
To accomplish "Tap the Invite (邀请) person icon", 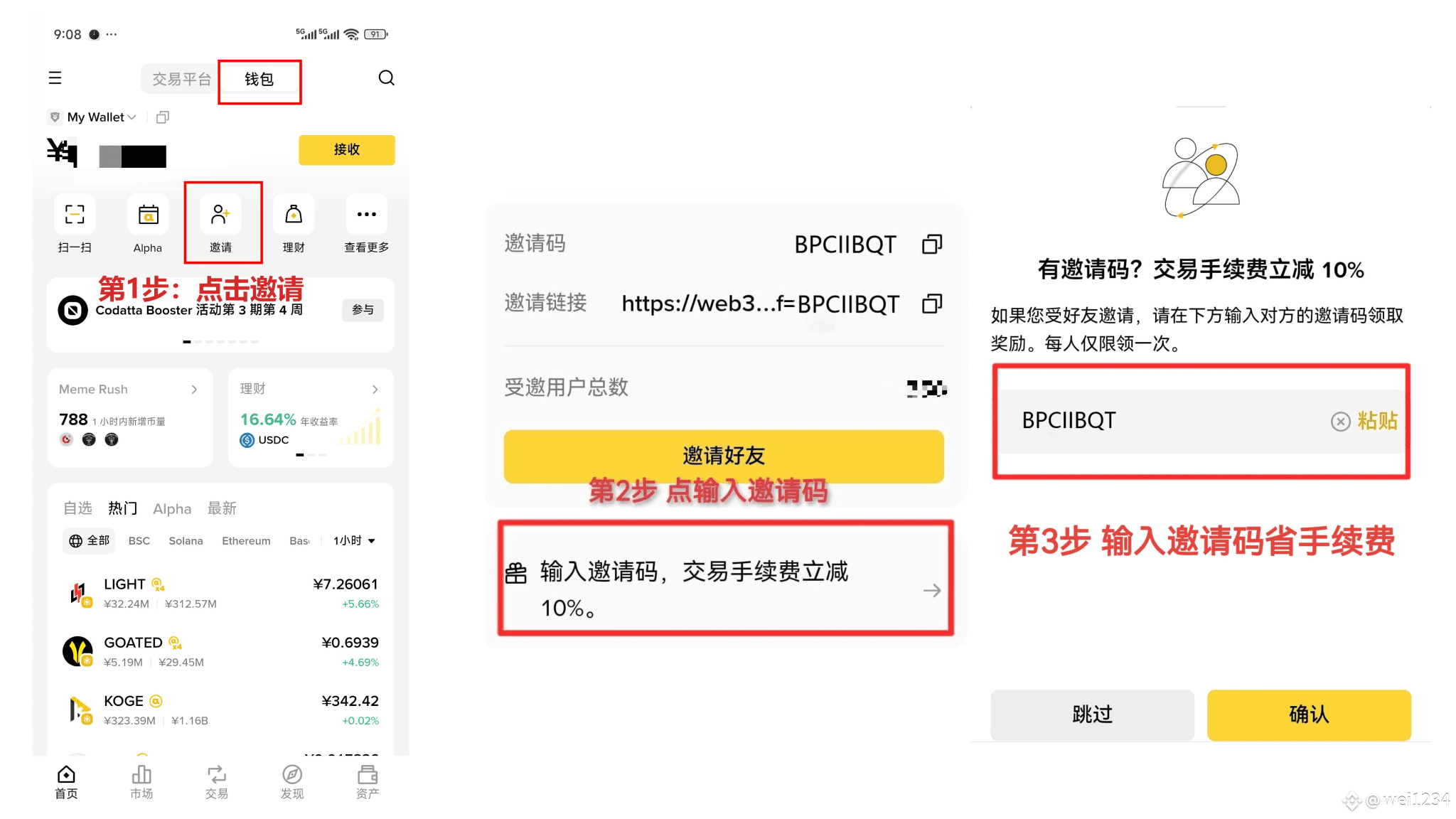I will 220,215.
